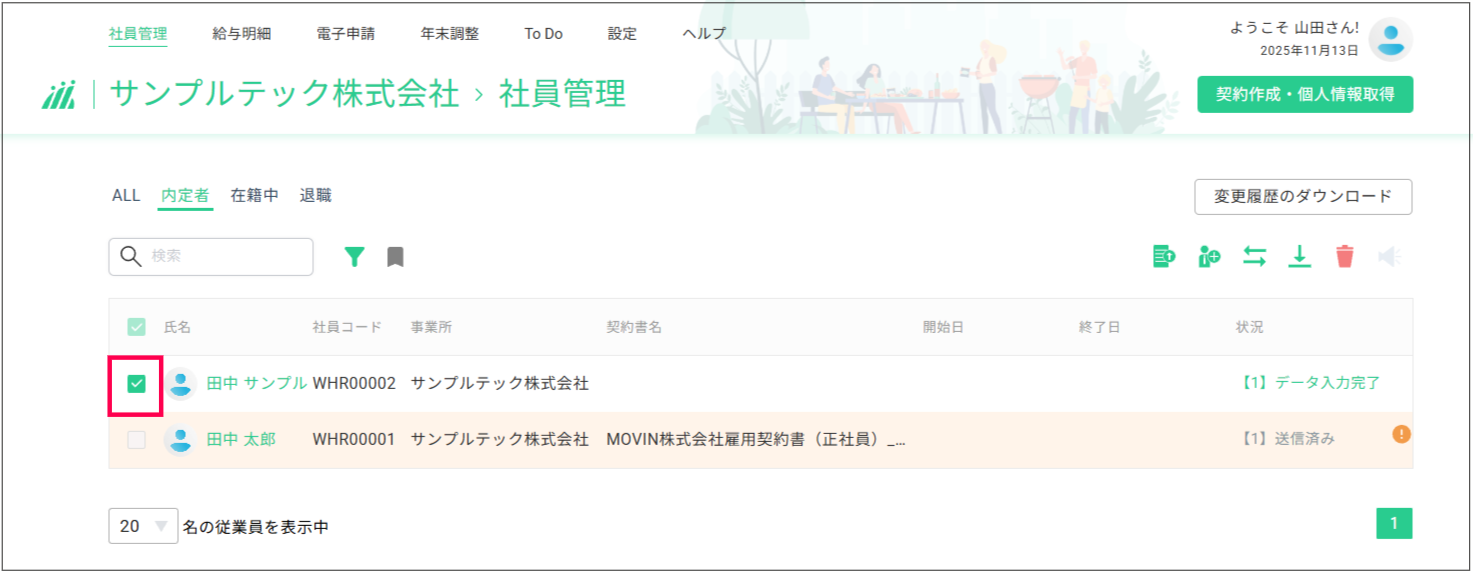Open 田中 太郎 employee link

click(x=241, y=440)
